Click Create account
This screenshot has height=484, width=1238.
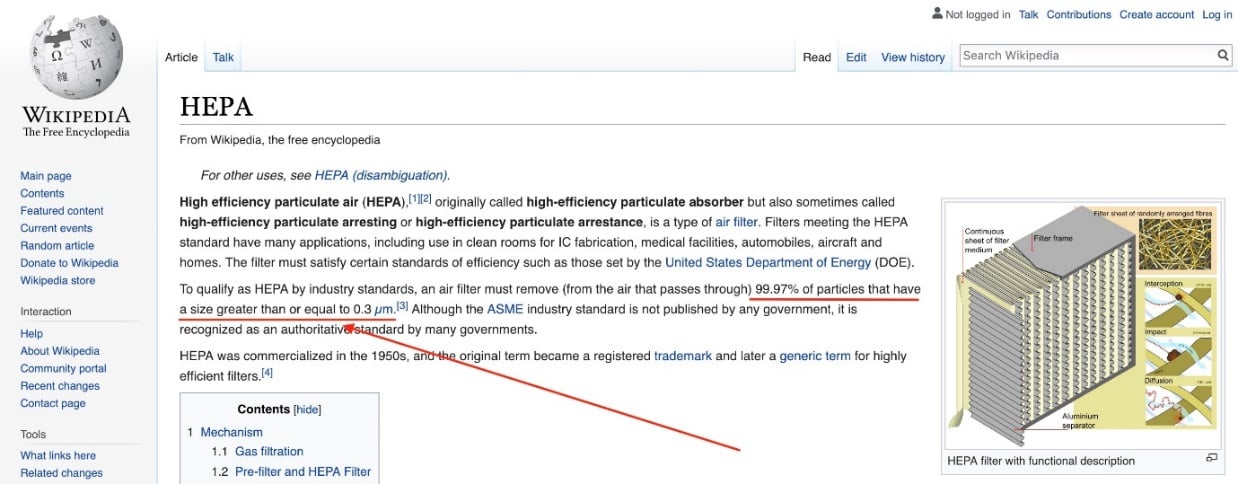pyautogui.click(x=1157, y=14)
